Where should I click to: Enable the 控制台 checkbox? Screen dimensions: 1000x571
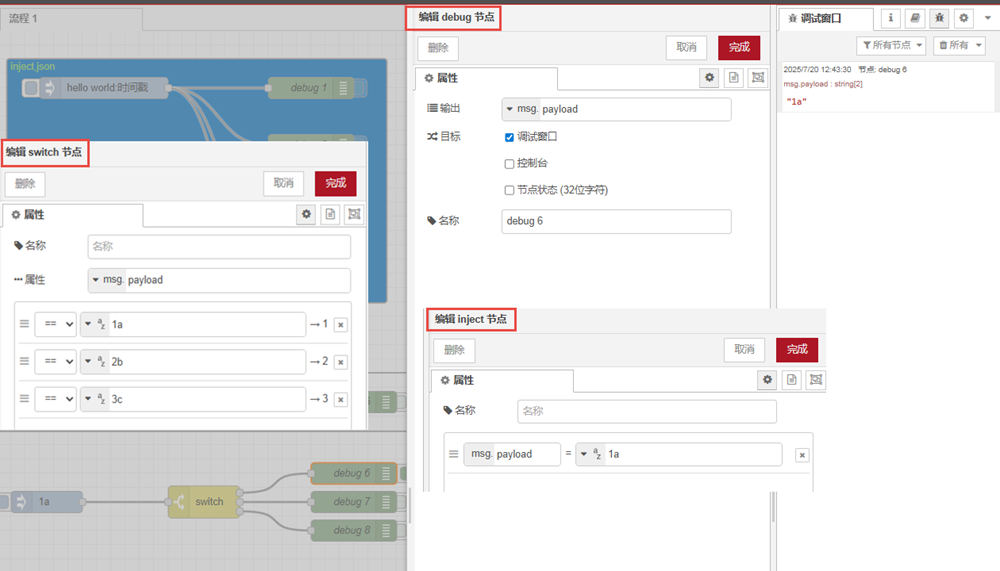click(509, 164)
